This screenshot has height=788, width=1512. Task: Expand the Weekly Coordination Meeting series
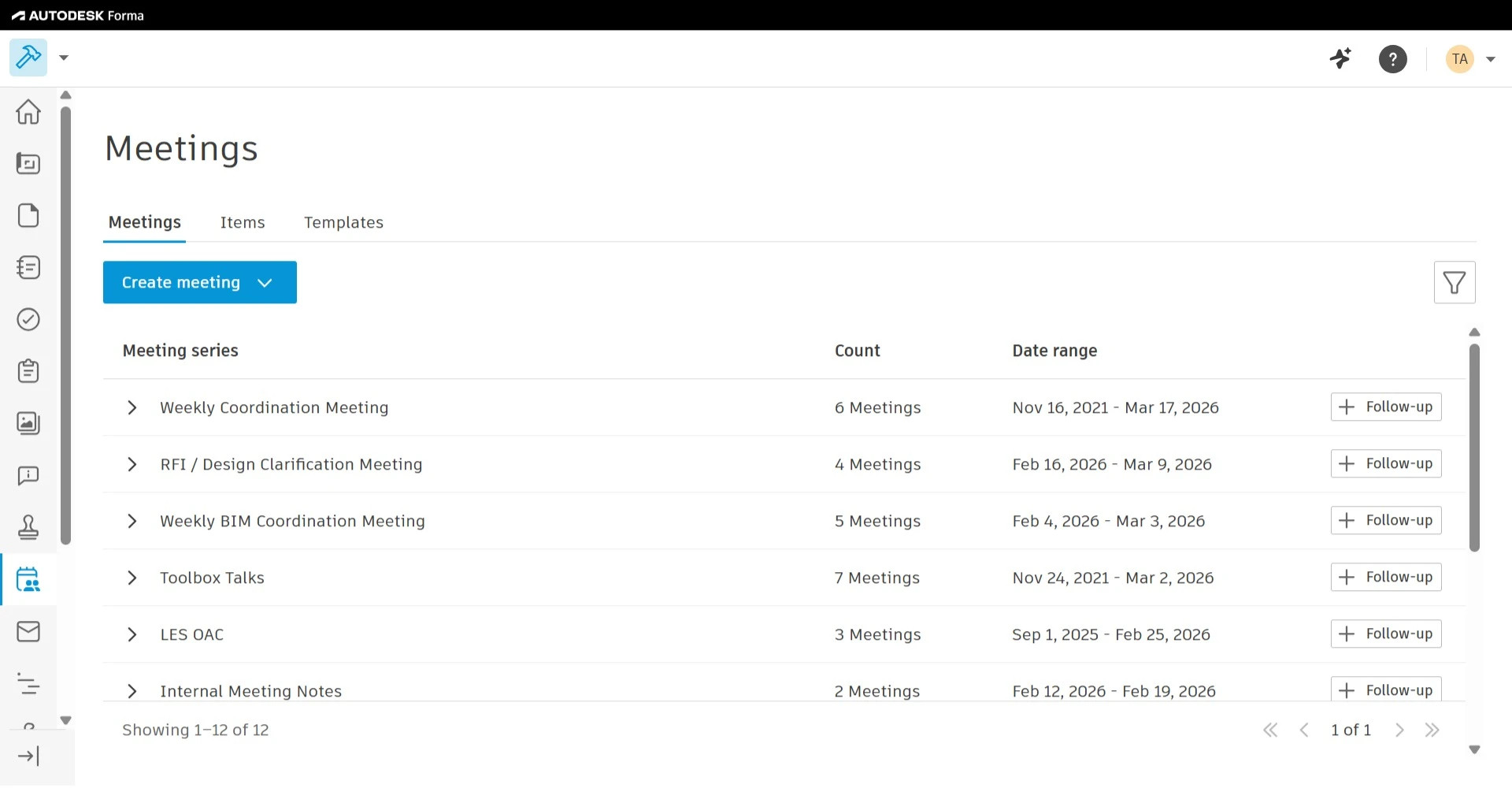[132, 407]
